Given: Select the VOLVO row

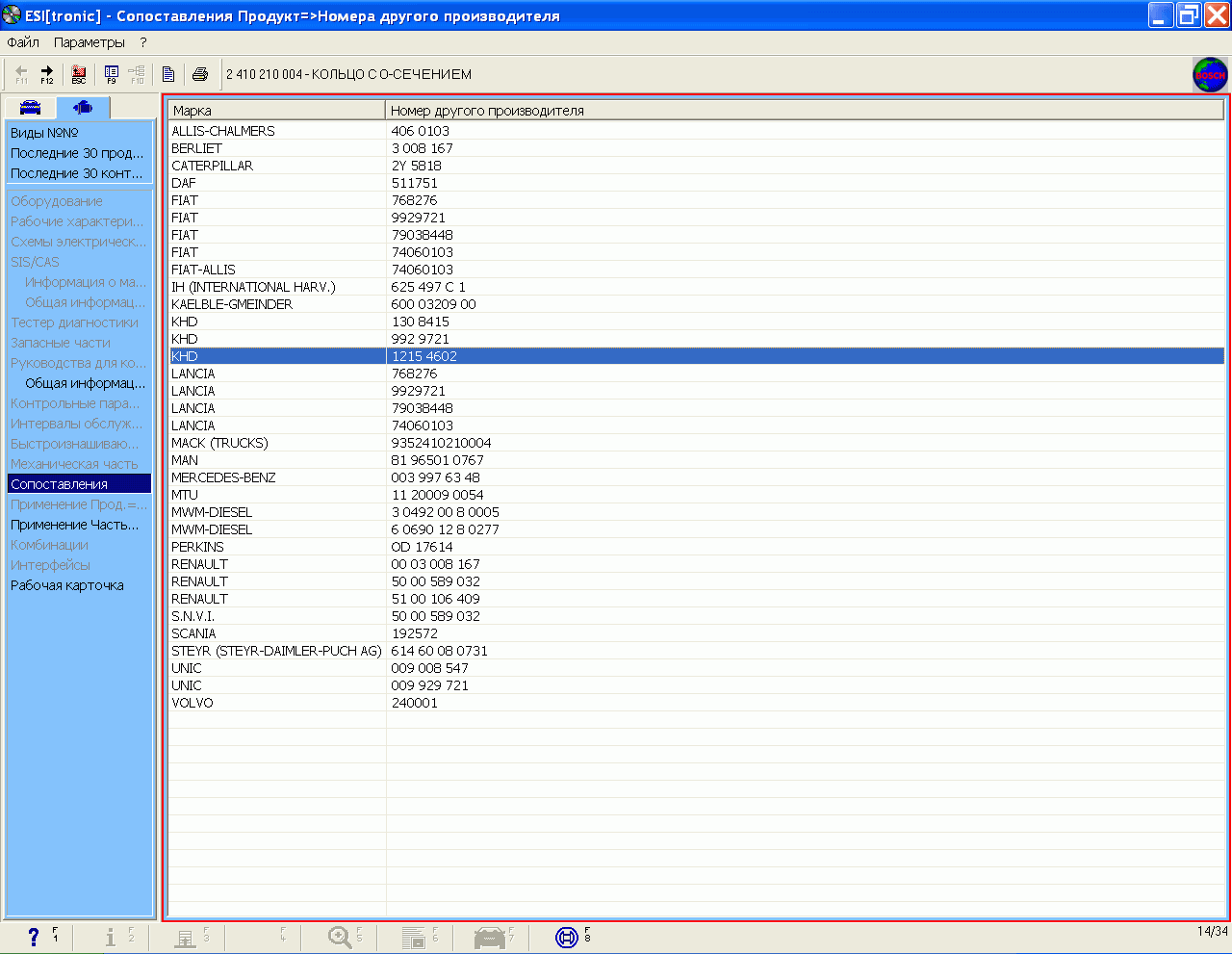Looking at the screenshot, I should pyautogui.click(x=697, y=703).
